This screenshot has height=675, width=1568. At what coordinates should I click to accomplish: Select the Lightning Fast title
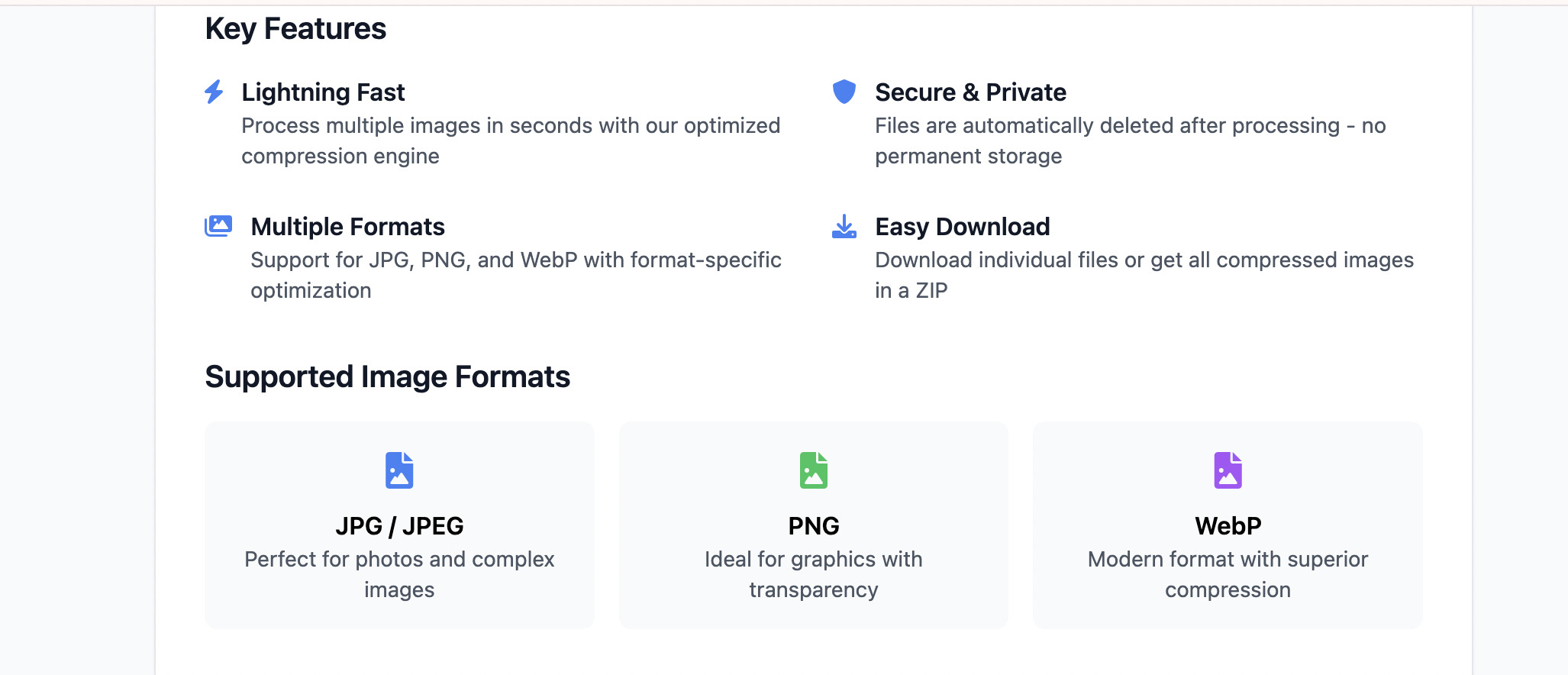323,92
